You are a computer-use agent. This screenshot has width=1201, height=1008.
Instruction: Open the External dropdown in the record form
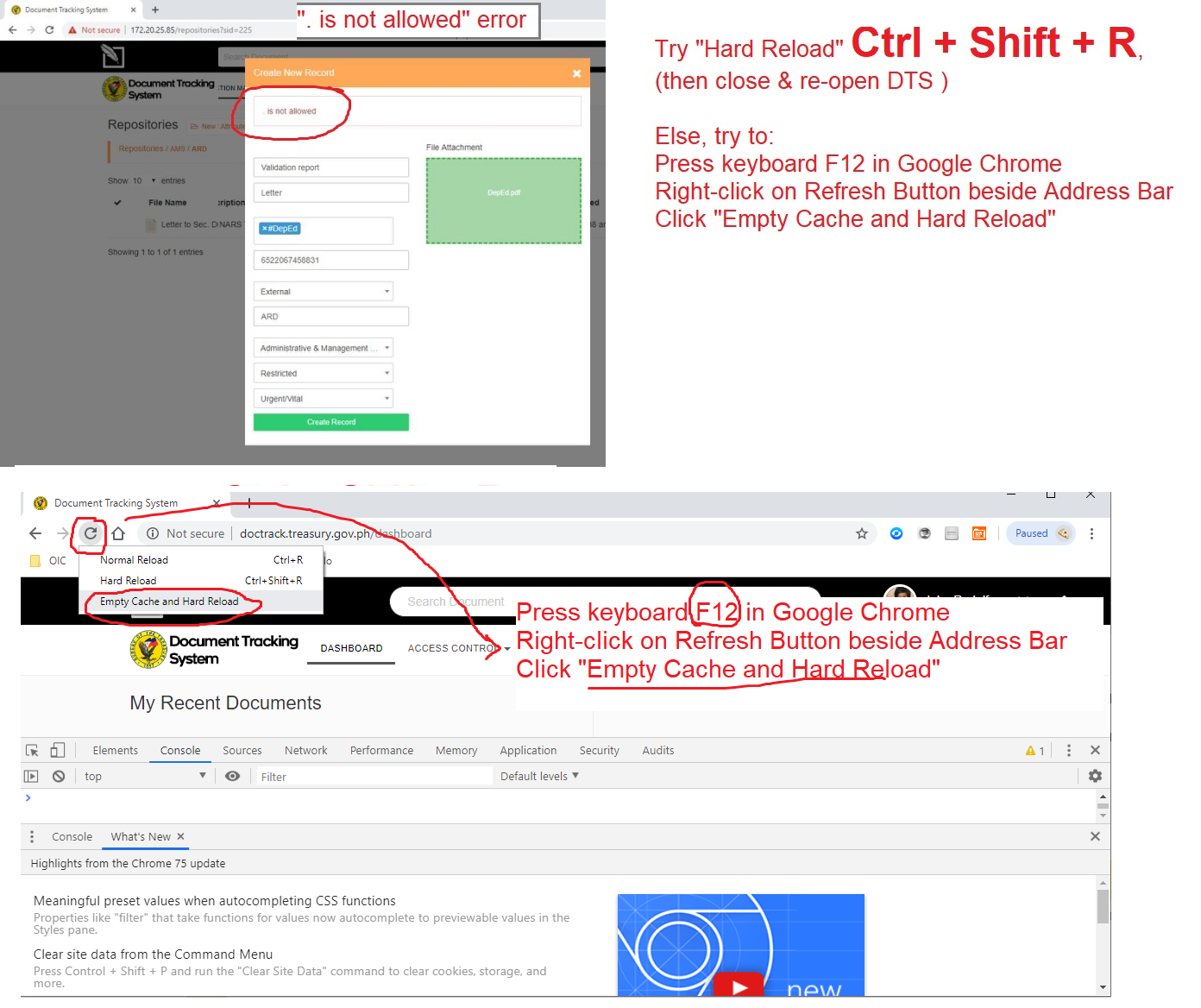tap(323, 292)
